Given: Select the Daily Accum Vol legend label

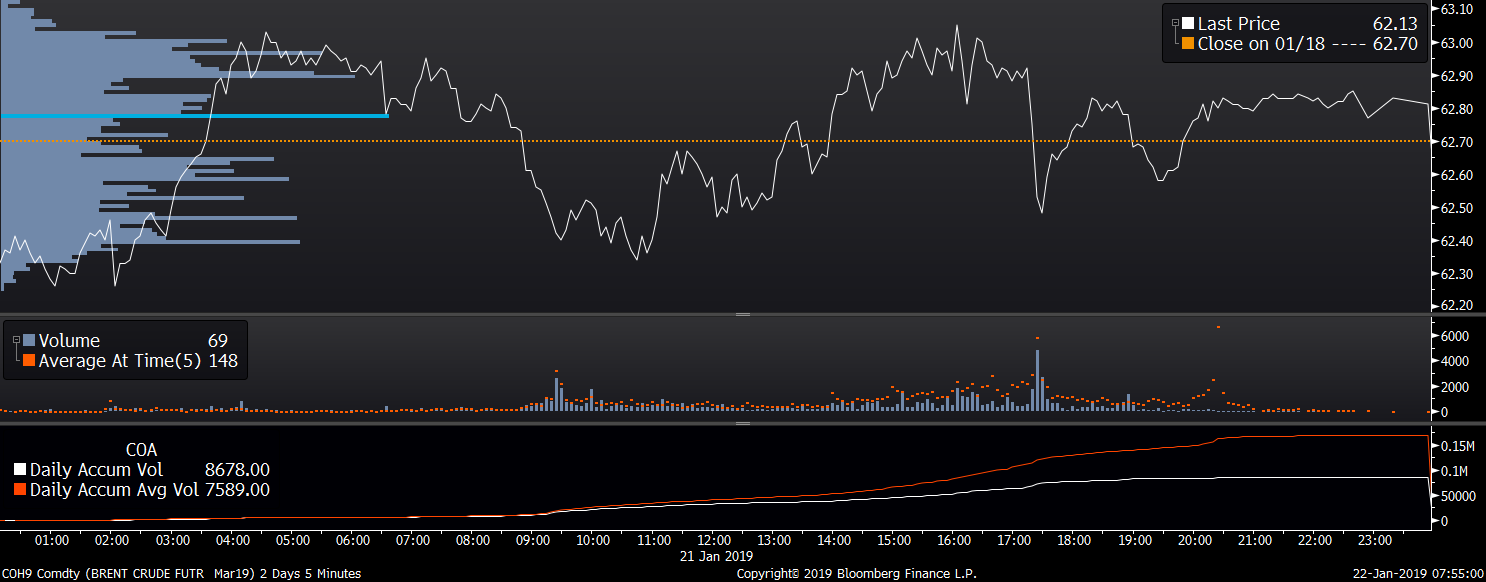Looking at the screenshot, I should [96, 470].
